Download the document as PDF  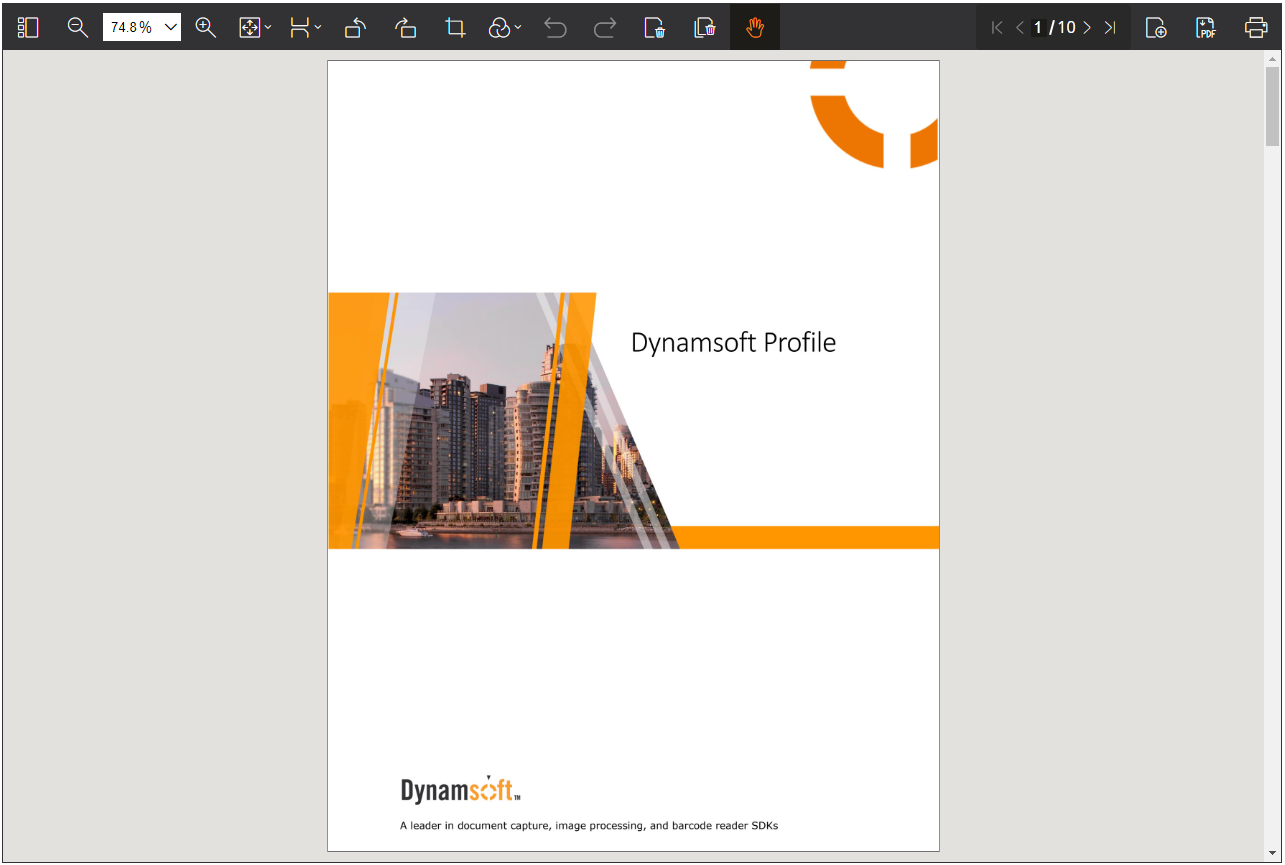point(1206,28)
